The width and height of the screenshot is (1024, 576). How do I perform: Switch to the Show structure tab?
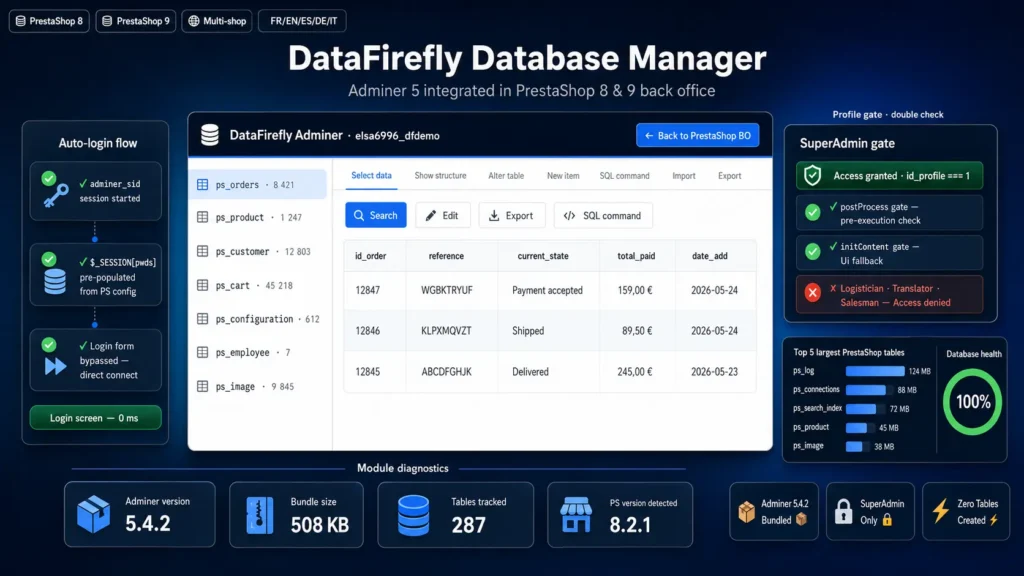tap(440, 176)
